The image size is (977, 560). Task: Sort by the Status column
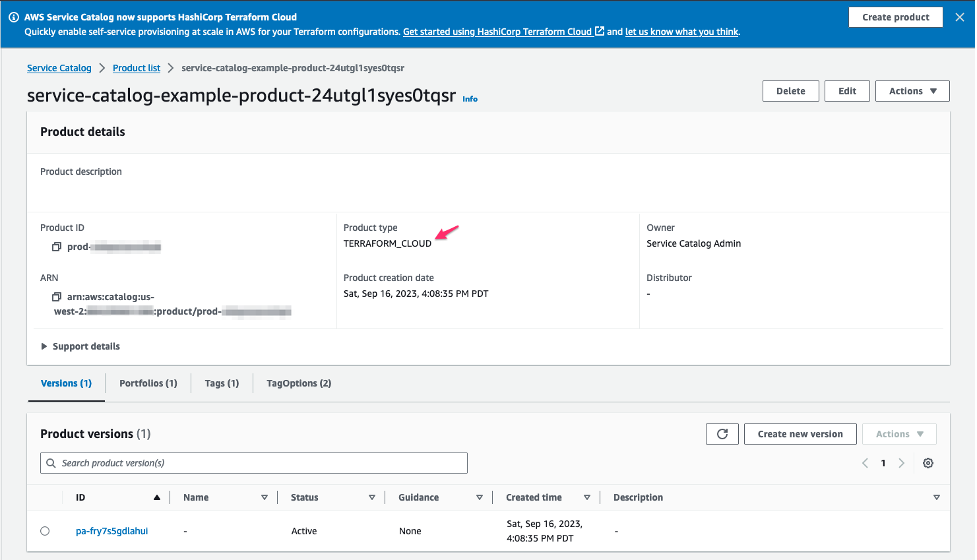point(371,497)
